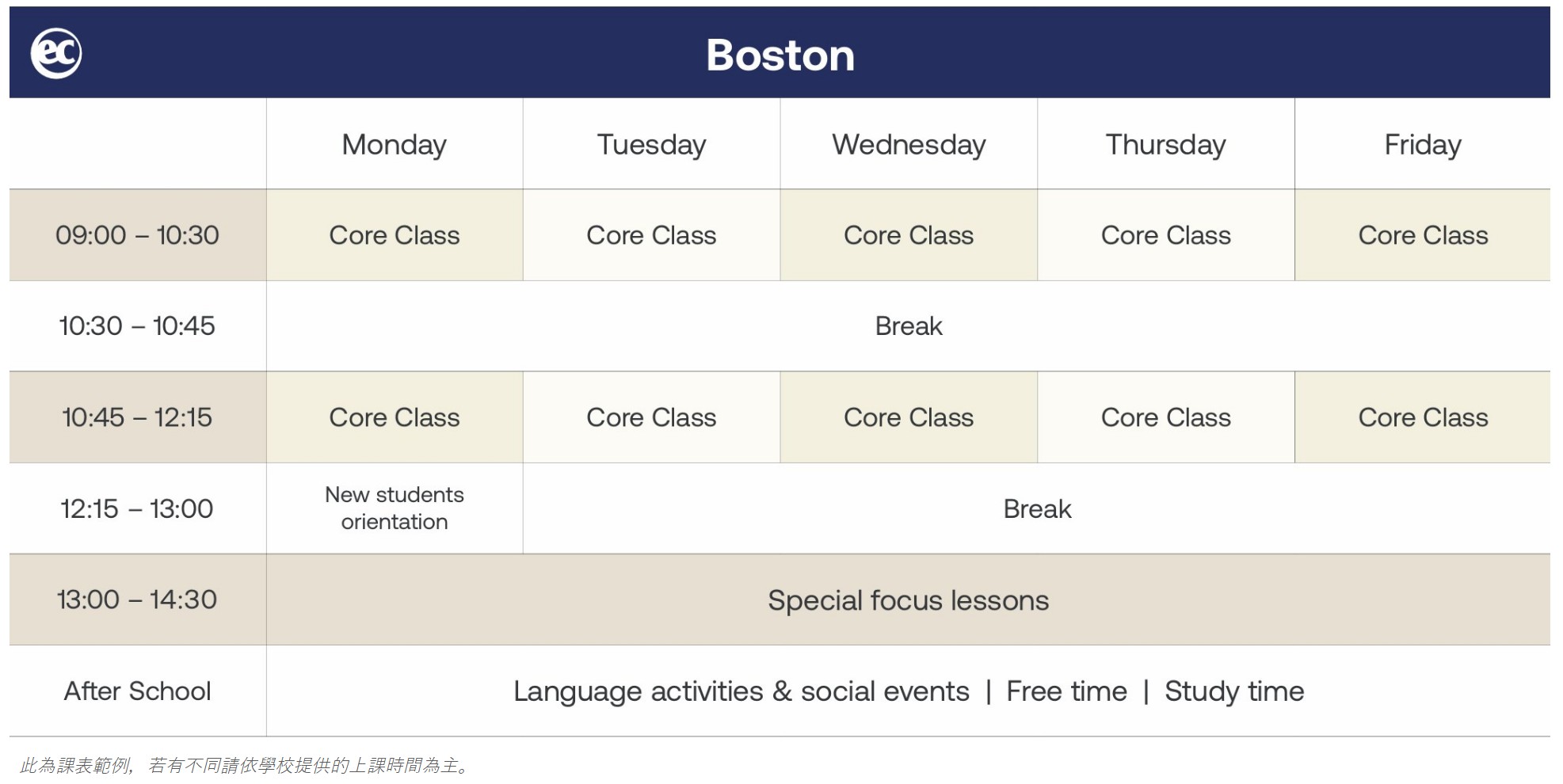Click the Special focus lessons row
1563x784 pixels.
(x=908, y=600)
